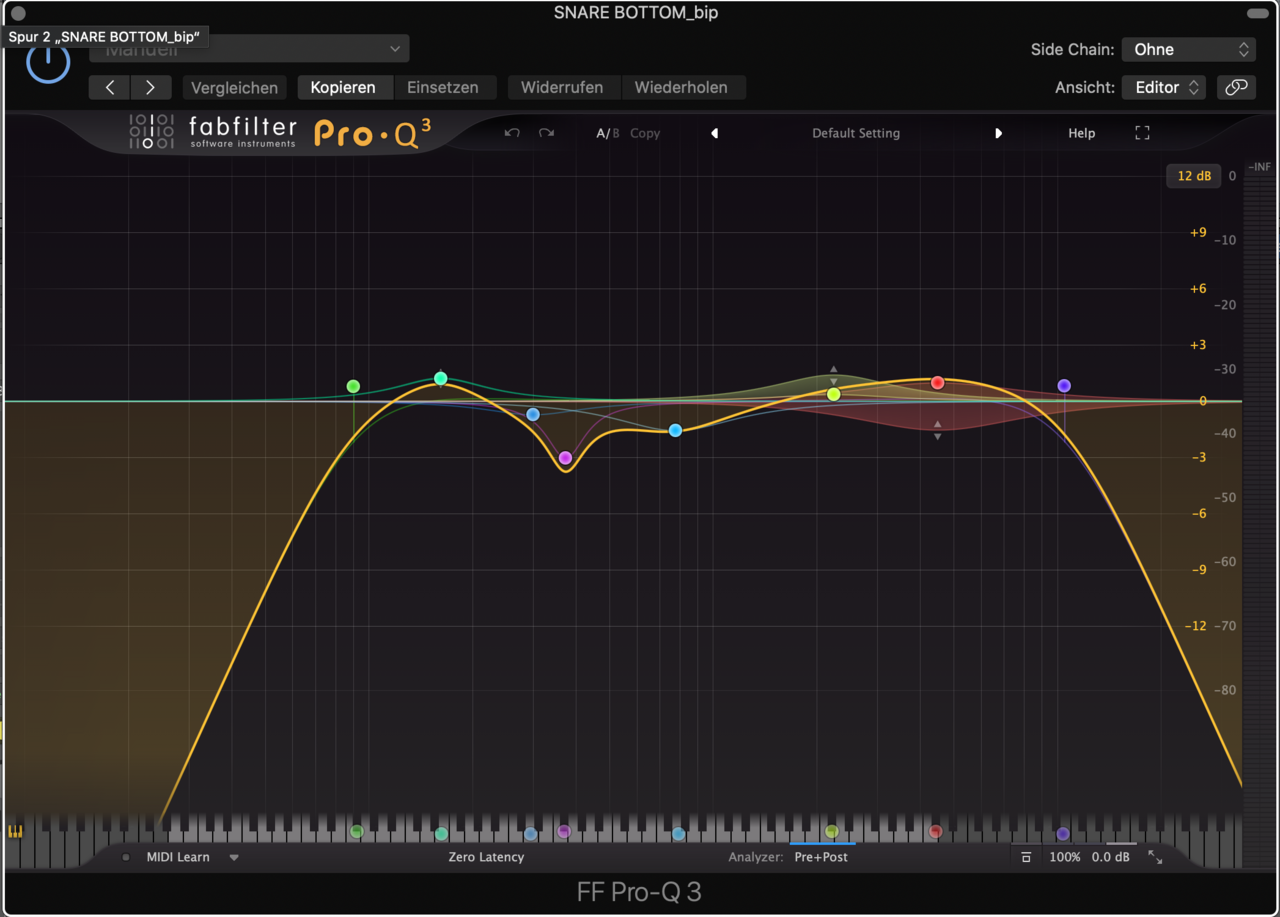
Task: Open the Ansicht Editor dropdown
Action: click(x=1163, y=88)
